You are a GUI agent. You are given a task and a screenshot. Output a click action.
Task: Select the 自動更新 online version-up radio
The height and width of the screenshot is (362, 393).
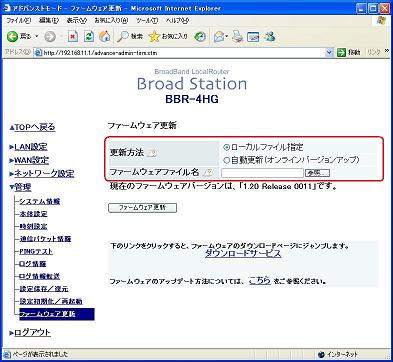coord(227,160)
